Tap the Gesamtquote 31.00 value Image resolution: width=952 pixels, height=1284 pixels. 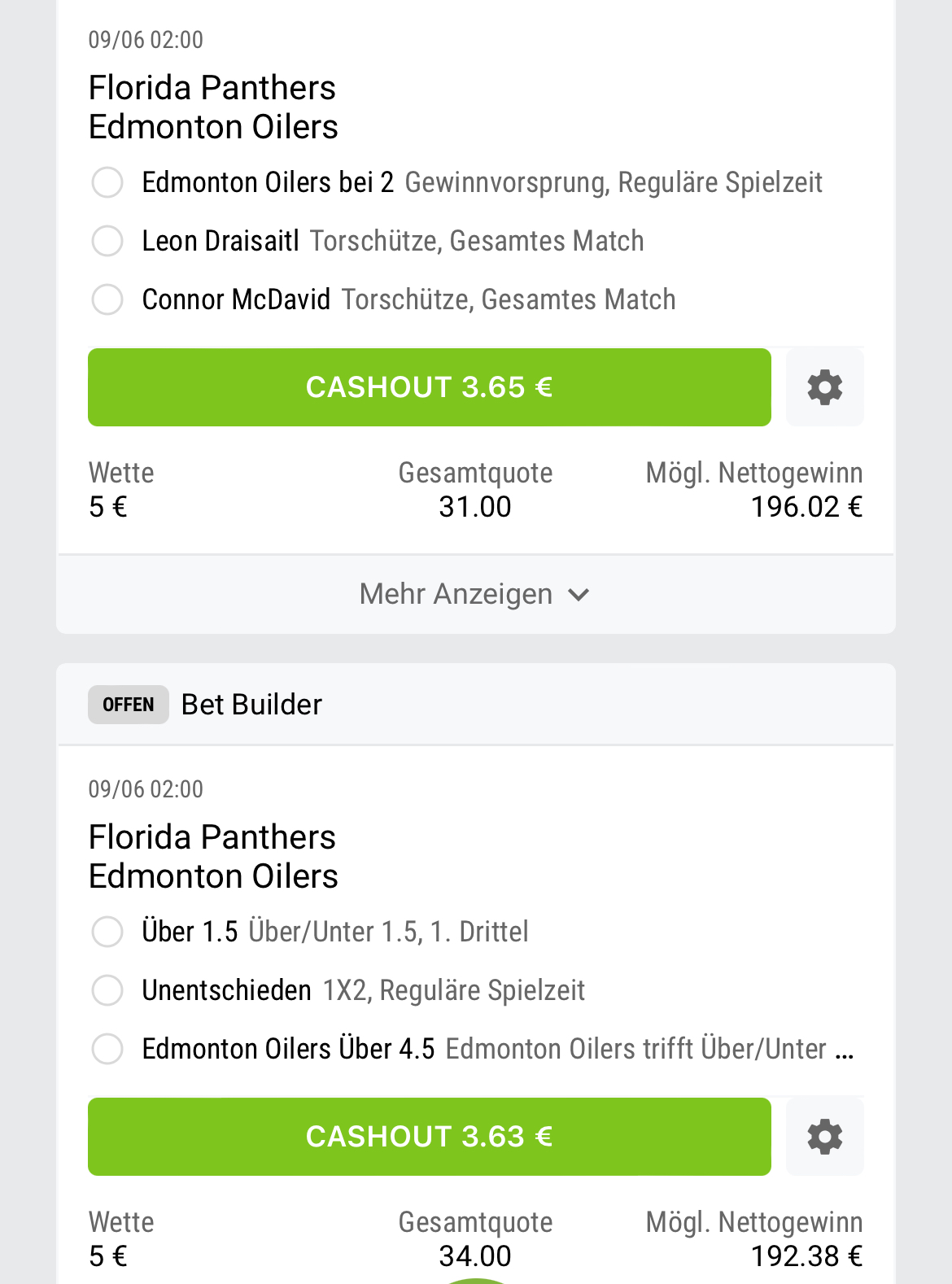point(475,507)
